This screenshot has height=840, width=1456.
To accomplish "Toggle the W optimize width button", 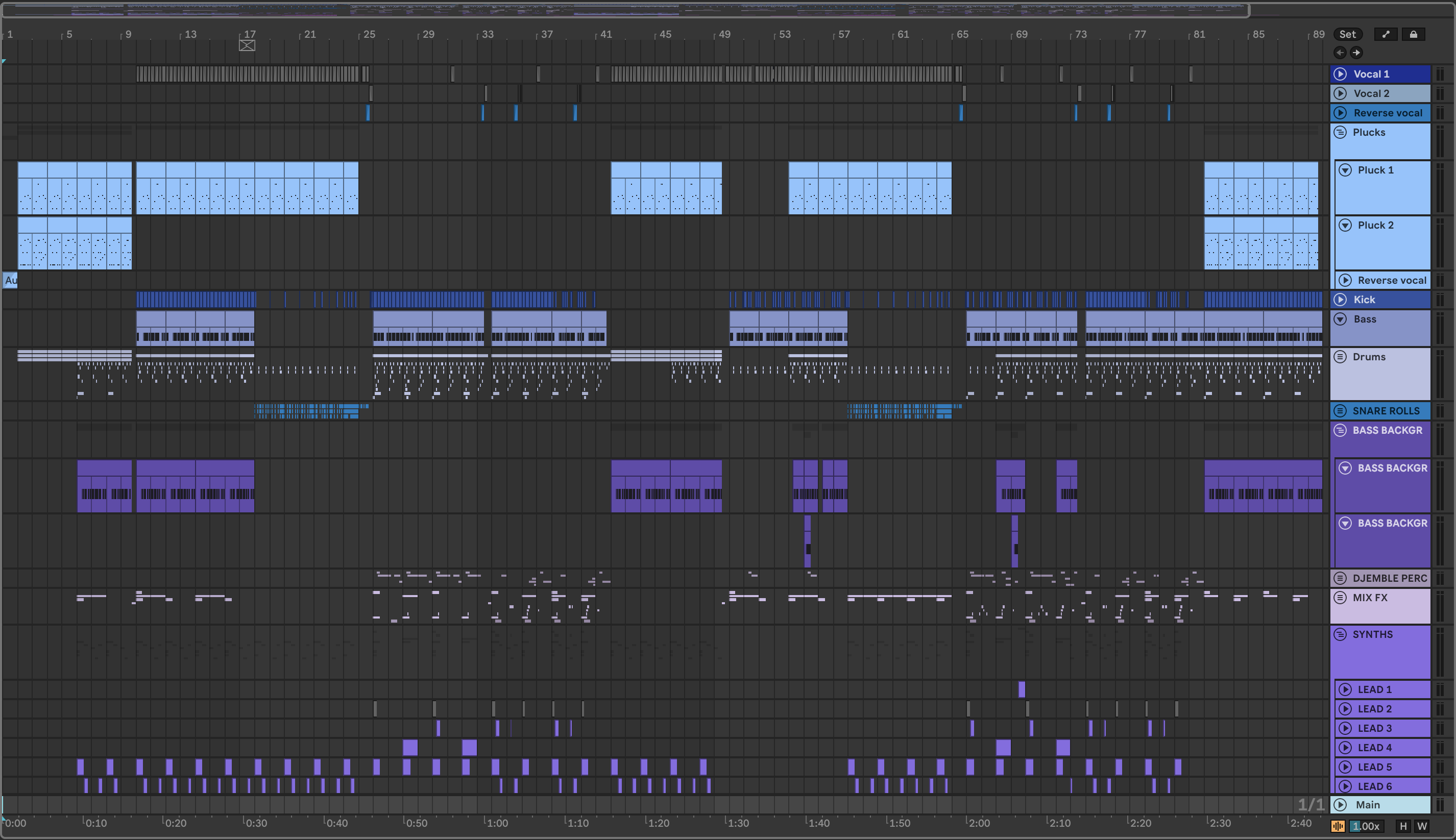I will click(1422, 826).
